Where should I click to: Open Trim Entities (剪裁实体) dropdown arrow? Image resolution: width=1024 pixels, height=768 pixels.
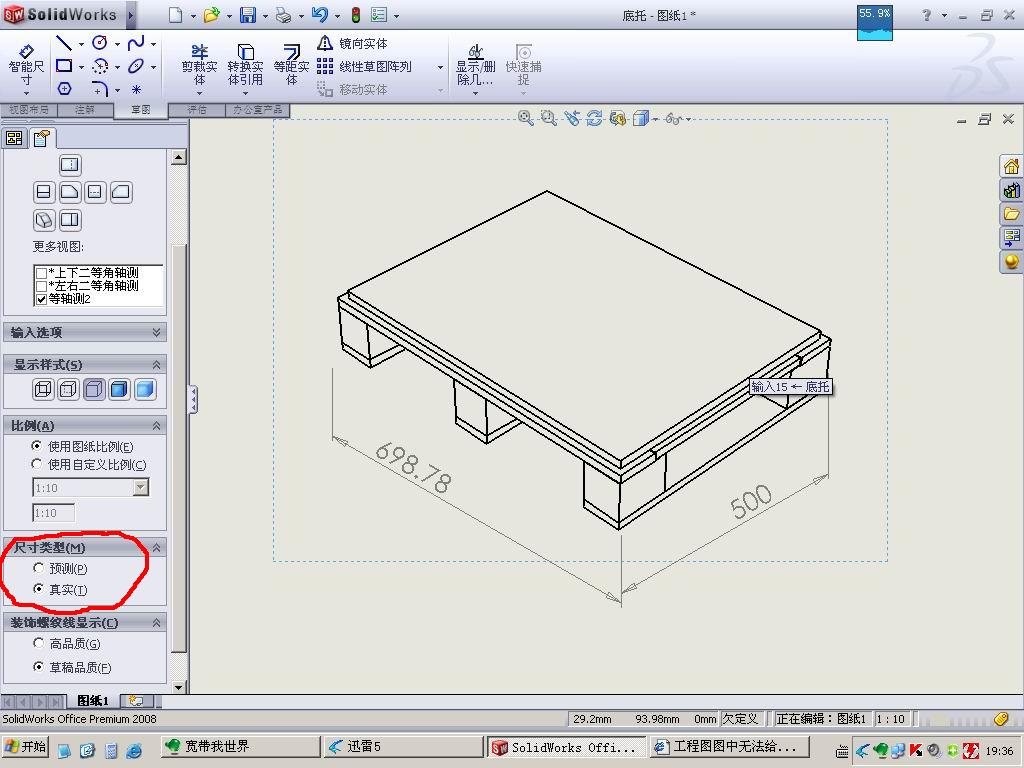point(199,93)
